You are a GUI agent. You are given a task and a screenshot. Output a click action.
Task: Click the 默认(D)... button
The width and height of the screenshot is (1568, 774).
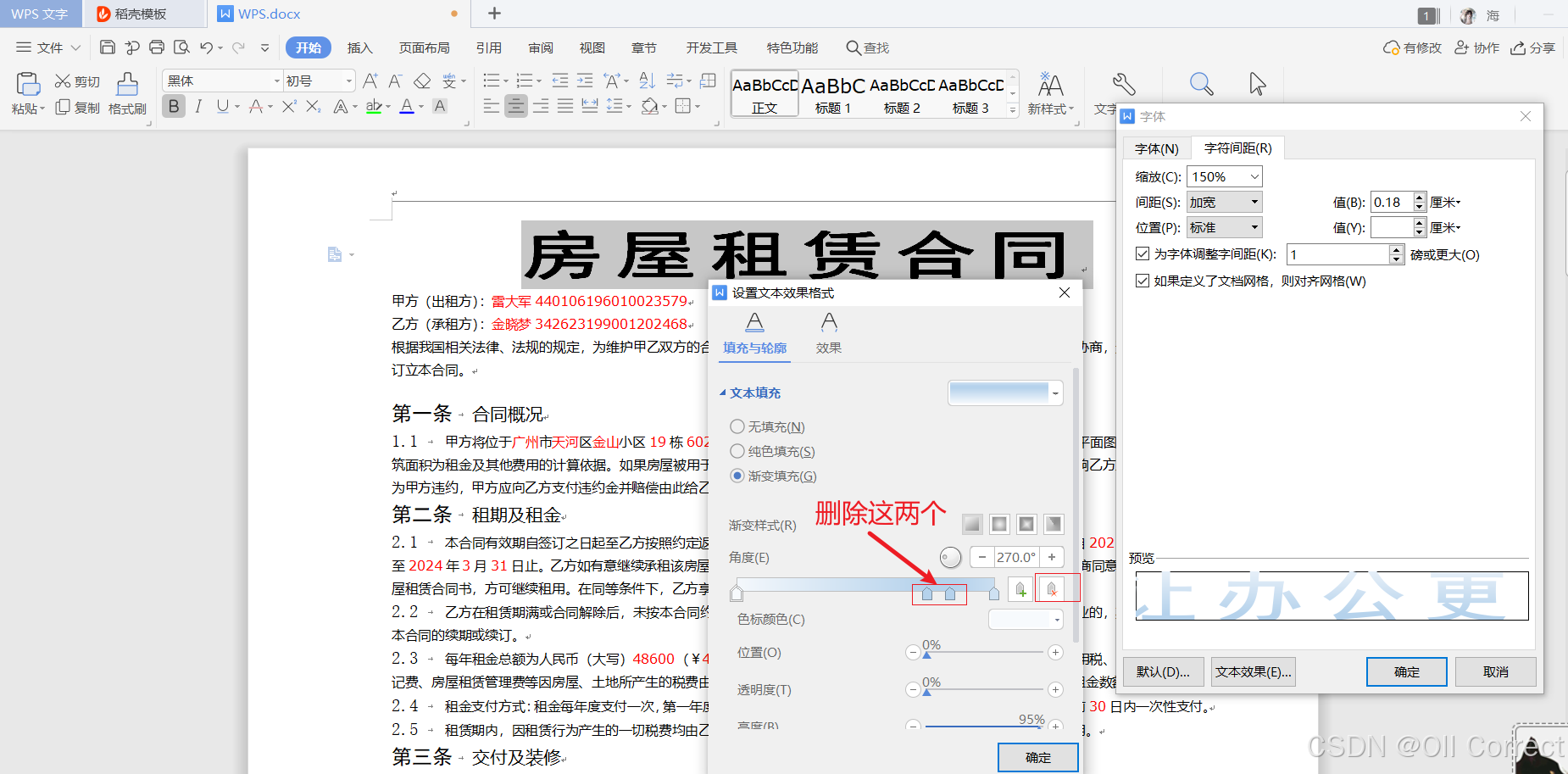pos(1164,671)
